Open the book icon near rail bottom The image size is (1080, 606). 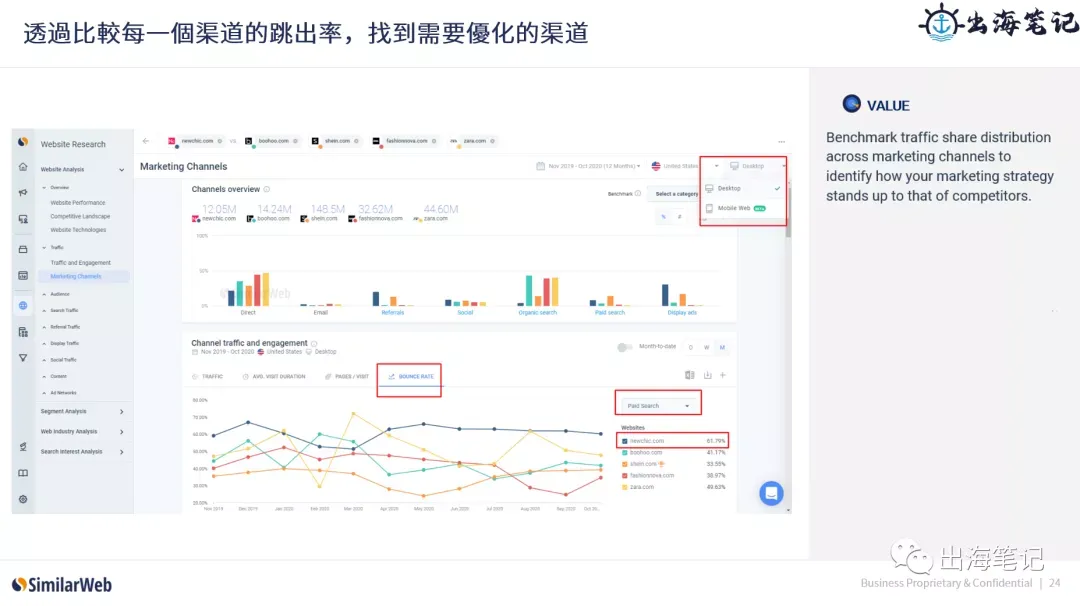click(x=23, y=473)
